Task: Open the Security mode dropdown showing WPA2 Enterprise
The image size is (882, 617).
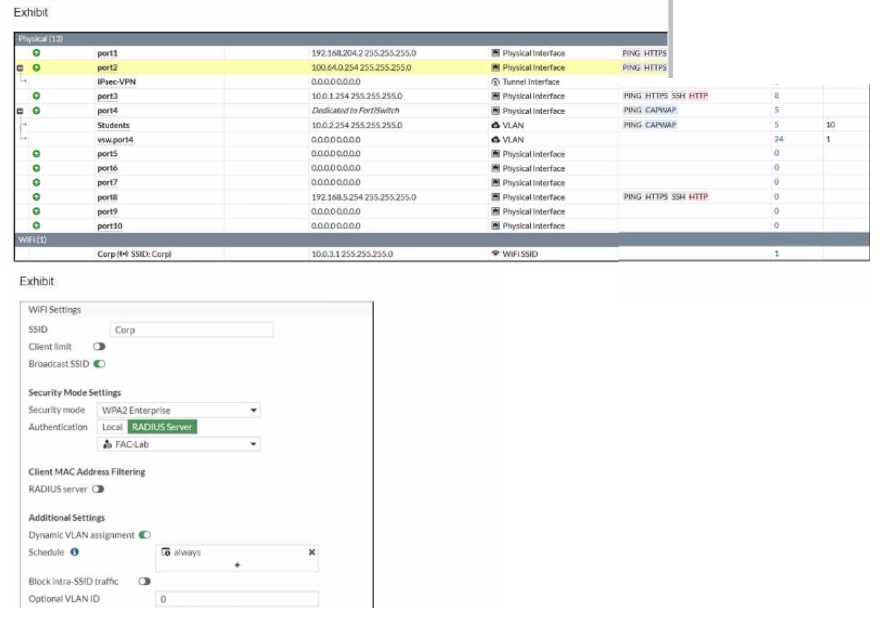Action: point(180,410)
